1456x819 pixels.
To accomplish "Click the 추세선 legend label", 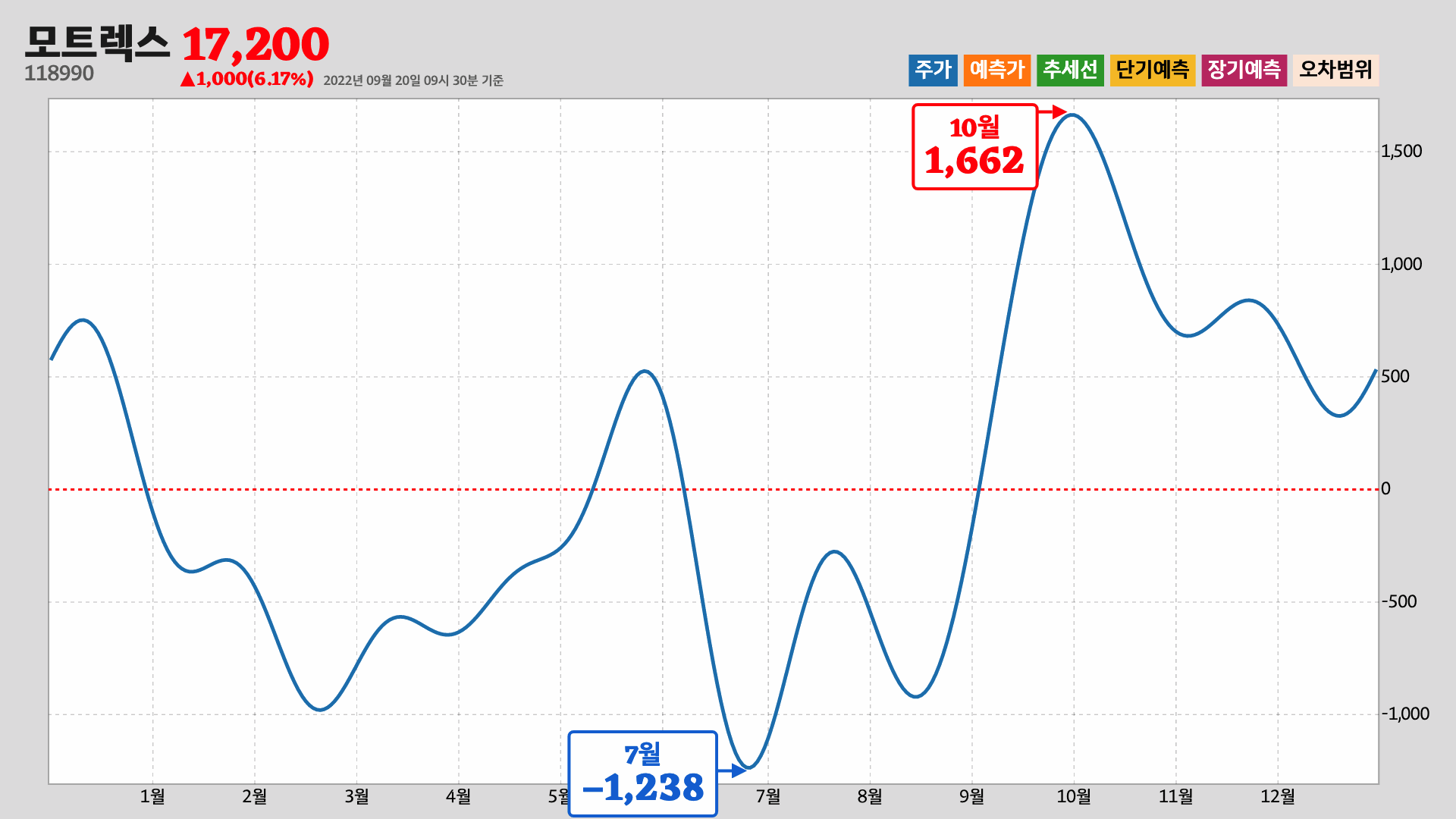I will (1070, 71).
